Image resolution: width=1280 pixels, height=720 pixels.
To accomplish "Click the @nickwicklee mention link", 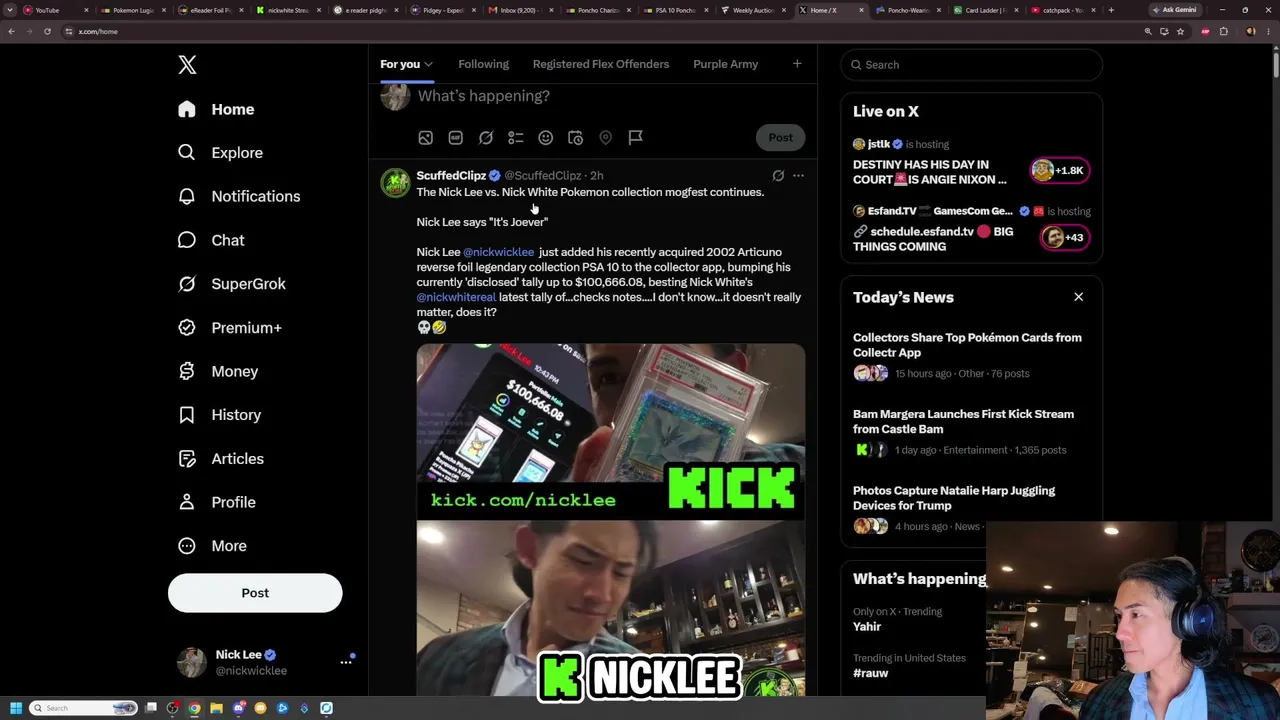I will pos(498,252).
